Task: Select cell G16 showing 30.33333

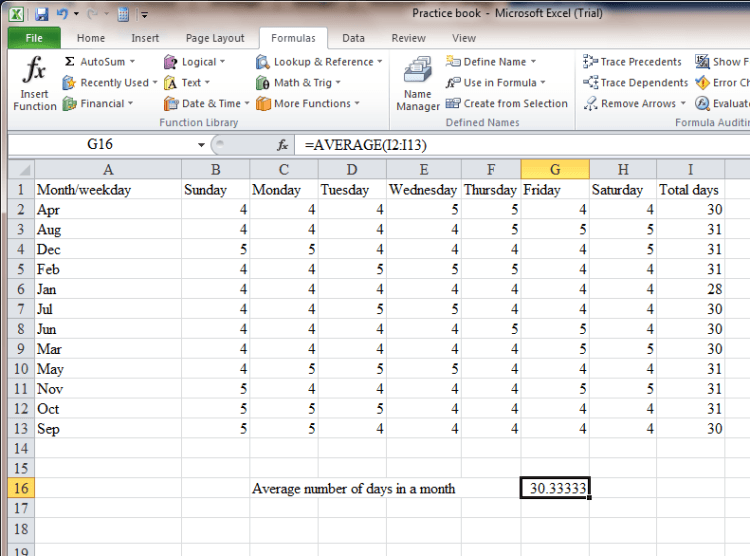Action: [555, 488]
